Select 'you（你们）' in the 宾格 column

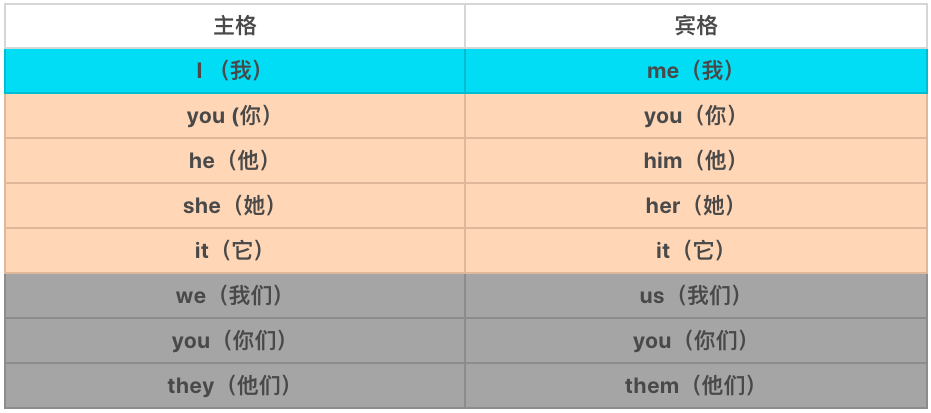pyautogui.click(x=696, y=341)
